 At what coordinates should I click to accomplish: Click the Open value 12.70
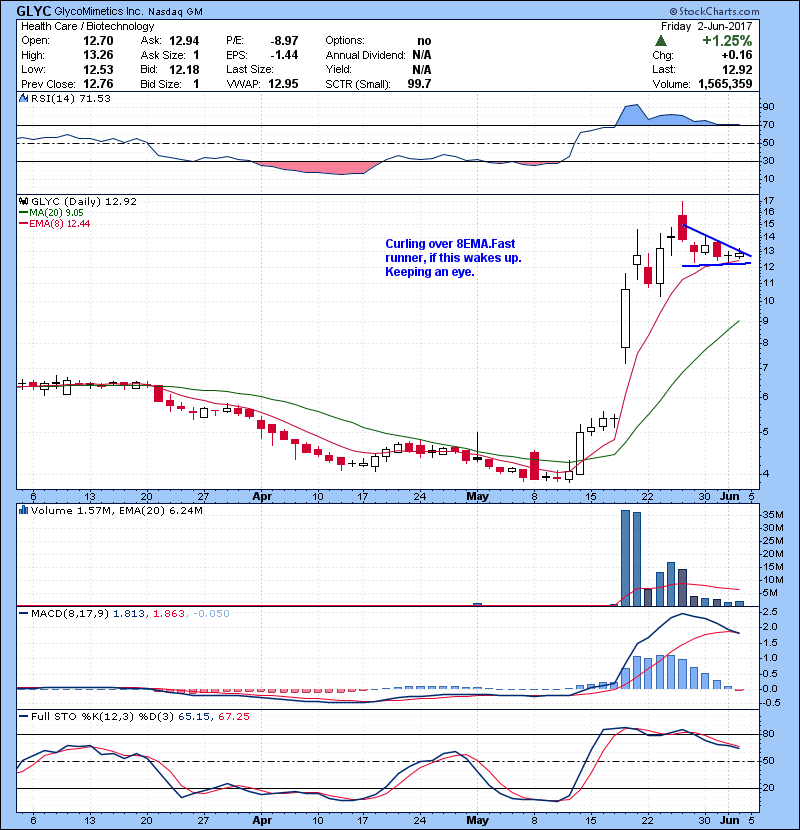point(98,41)
